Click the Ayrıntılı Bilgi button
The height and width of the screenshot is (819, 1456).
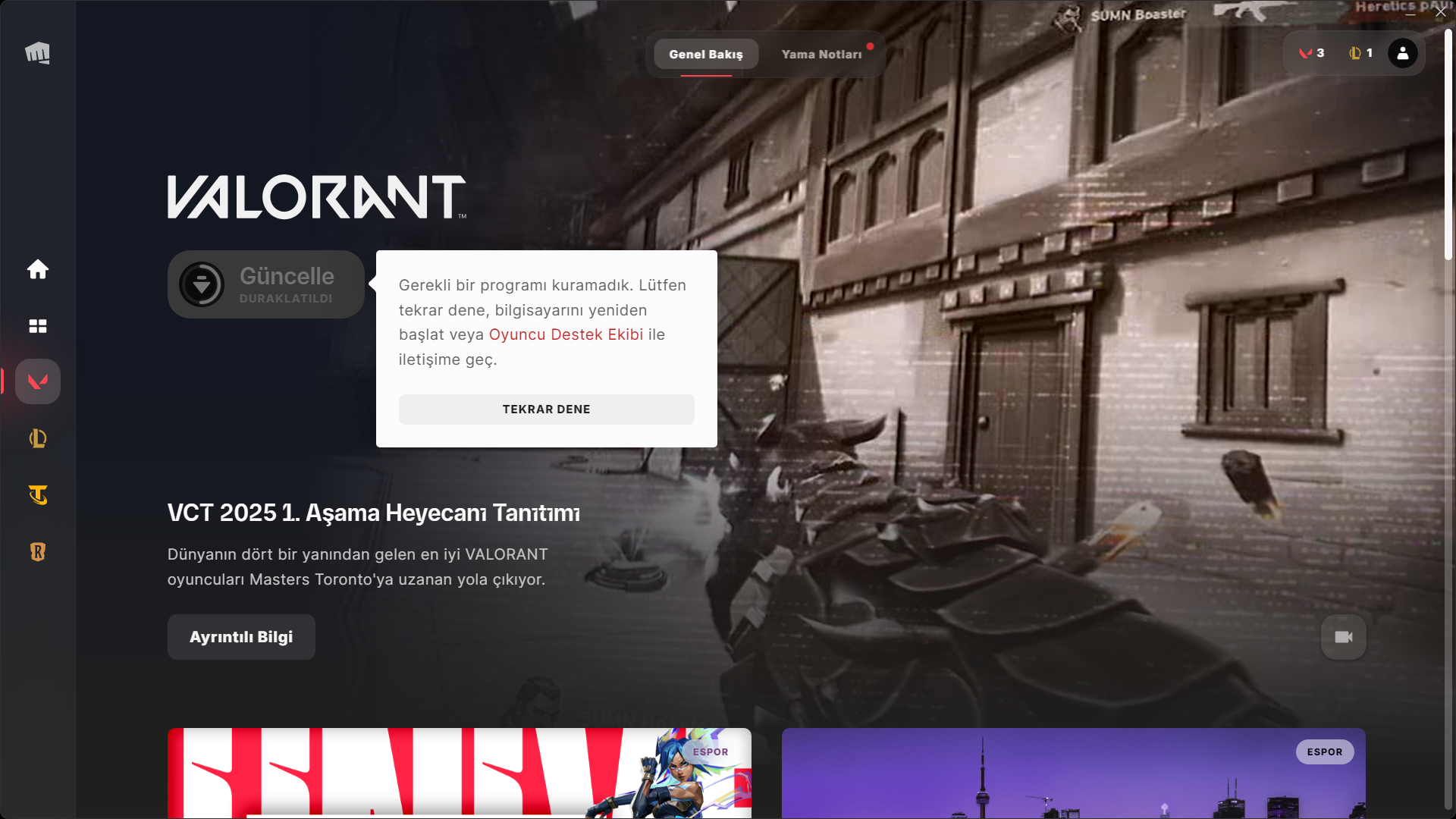point(241,637)
